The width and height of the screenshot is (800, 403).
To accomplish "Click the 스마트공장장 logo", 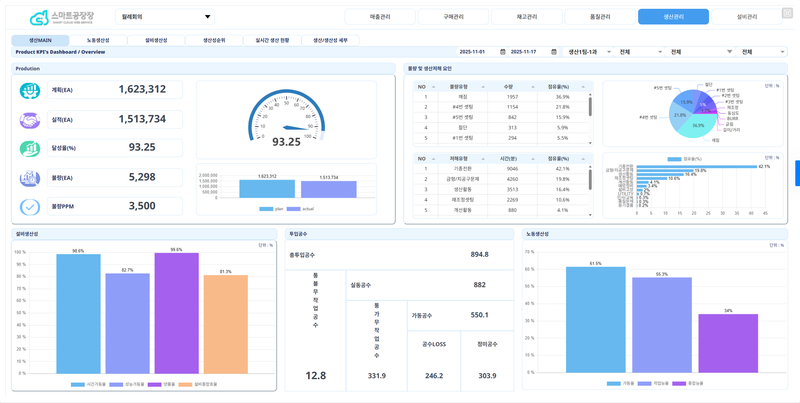I will click(60, 17).
